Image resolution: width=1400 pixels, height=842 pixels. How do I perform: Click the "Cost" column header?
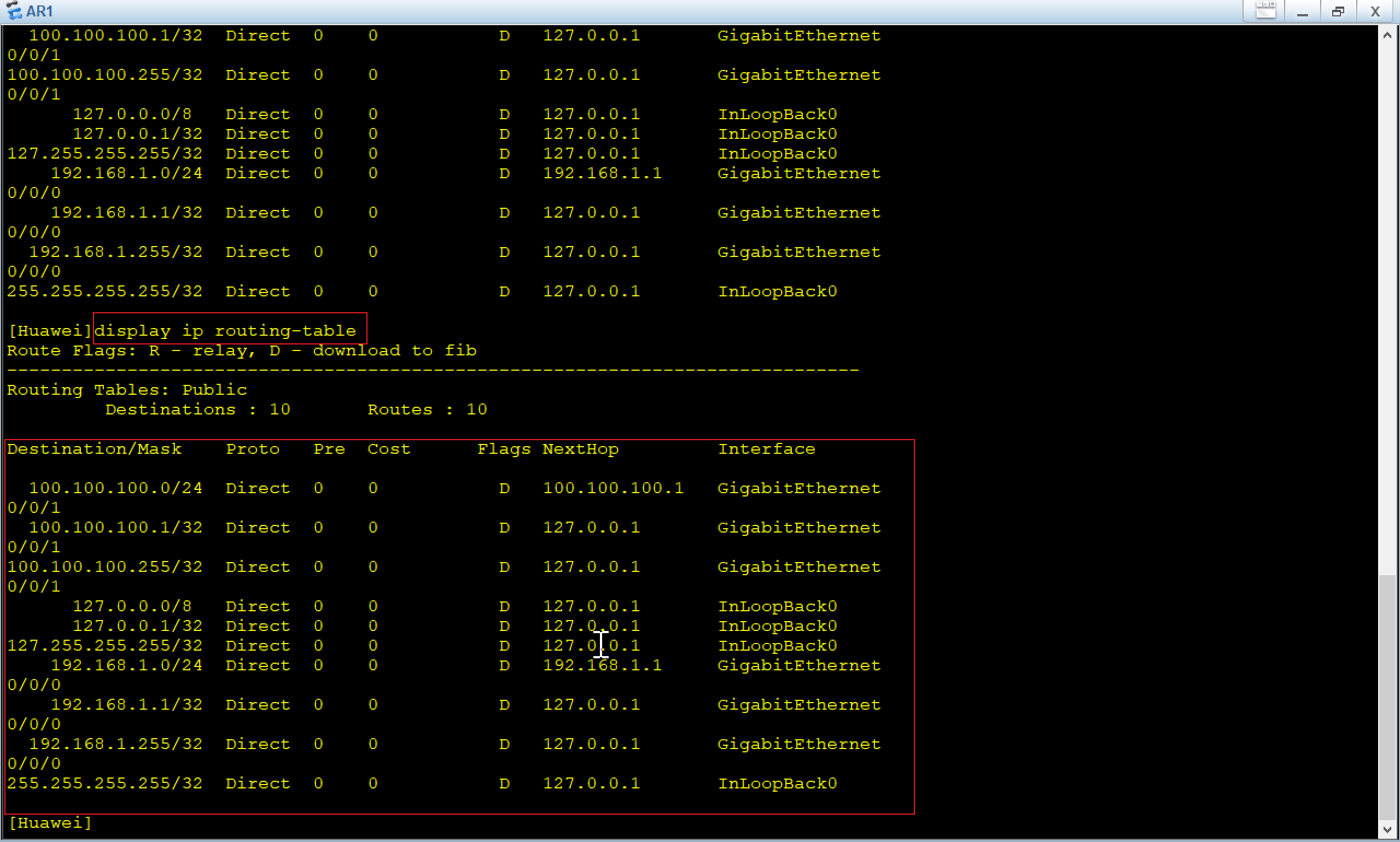coord(389,448)
